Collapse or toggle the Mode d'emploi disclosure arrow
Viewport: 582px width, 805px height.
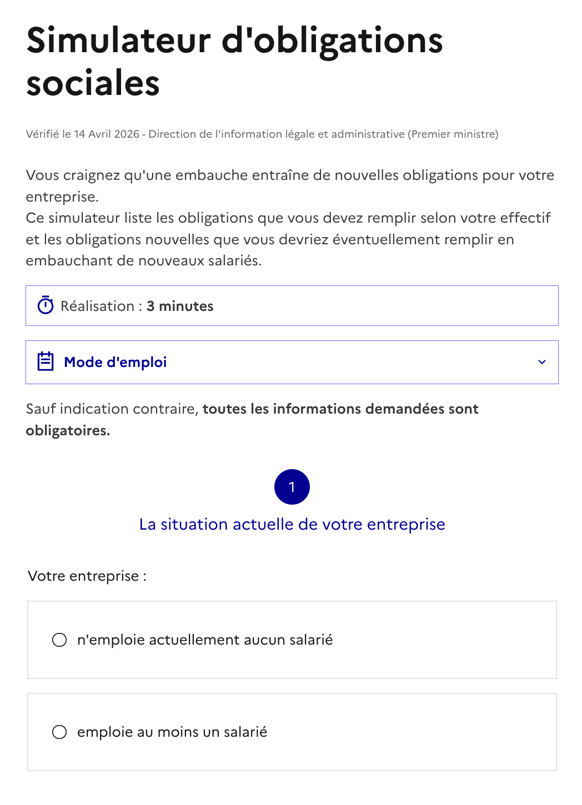tap(541, 362)
